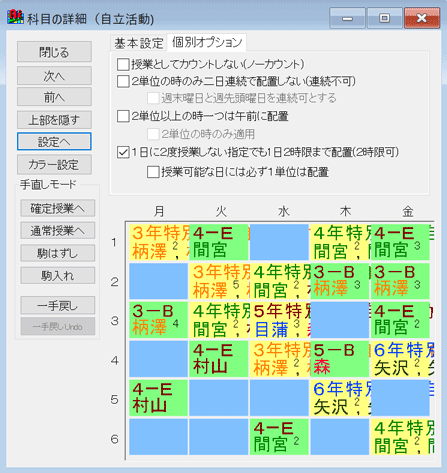Open カラー設定 color settings
Image resolution: width=447 pixels, height=473 pixels.
pyautogui.click(x=54, y=164)
